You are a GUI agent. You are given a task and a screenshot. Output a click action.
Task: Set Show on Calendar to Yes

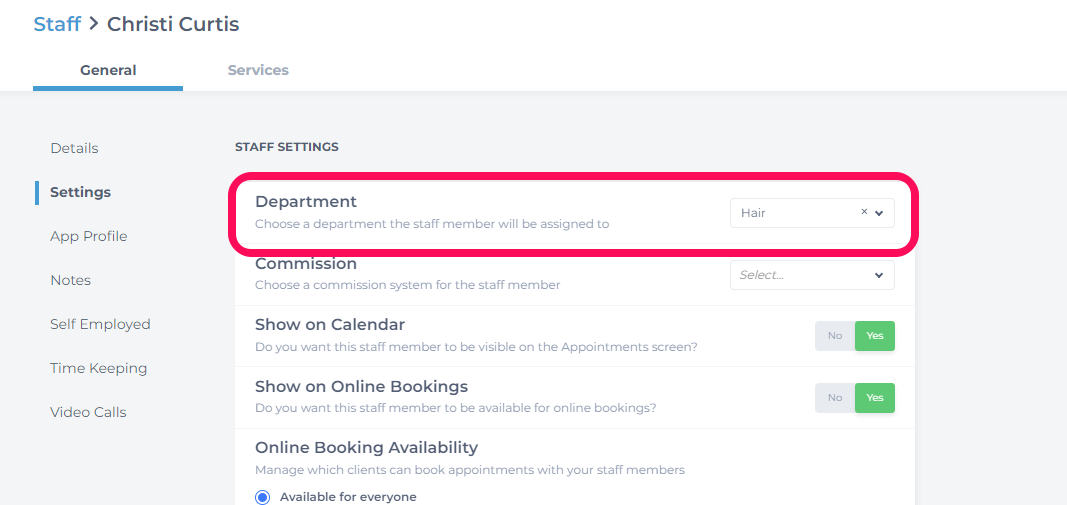click(x=875, y=336)
